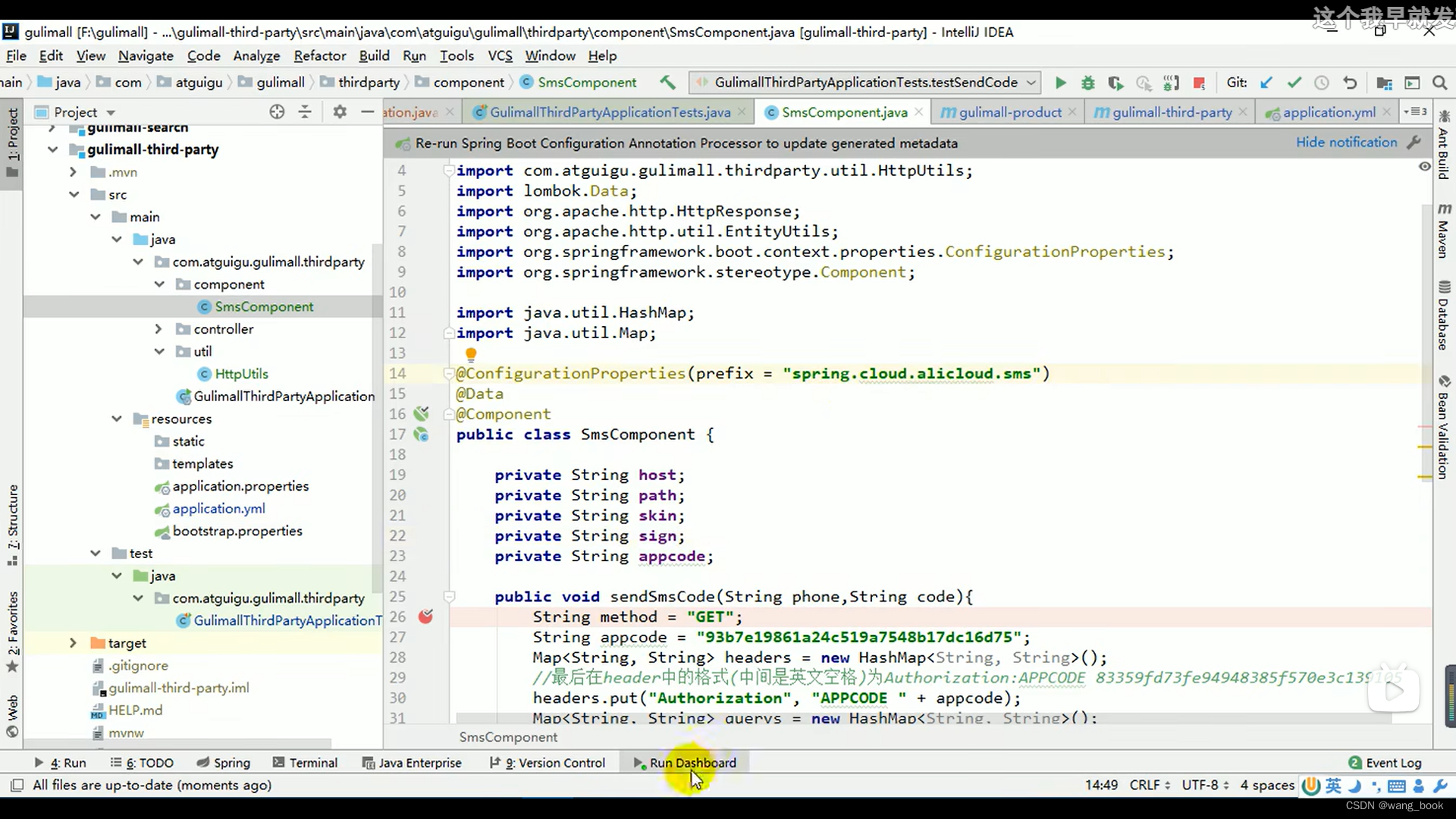
Task: Switch to application.yml editor tab
Action: tap(1329, 112)
